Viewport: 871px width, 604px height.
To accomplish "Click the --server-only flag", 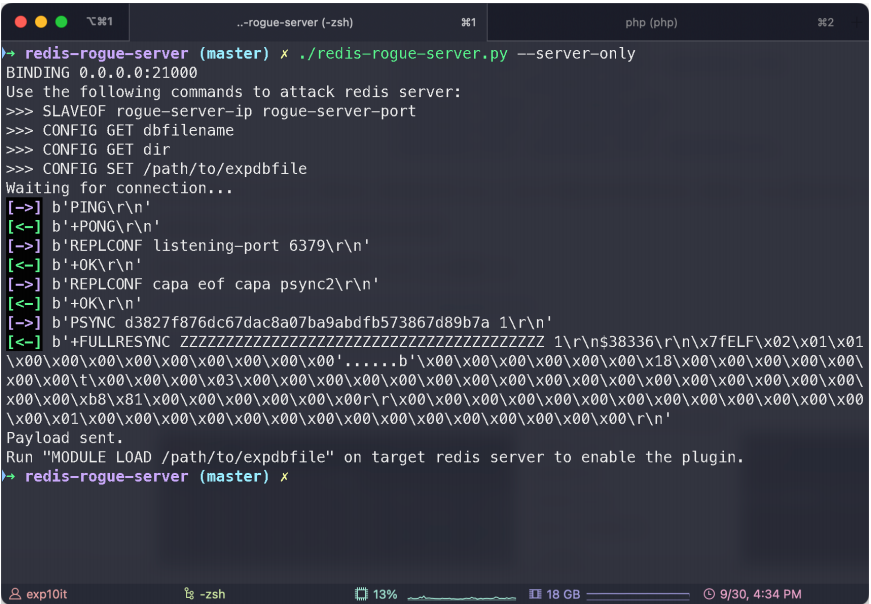I will coord(577,54).
